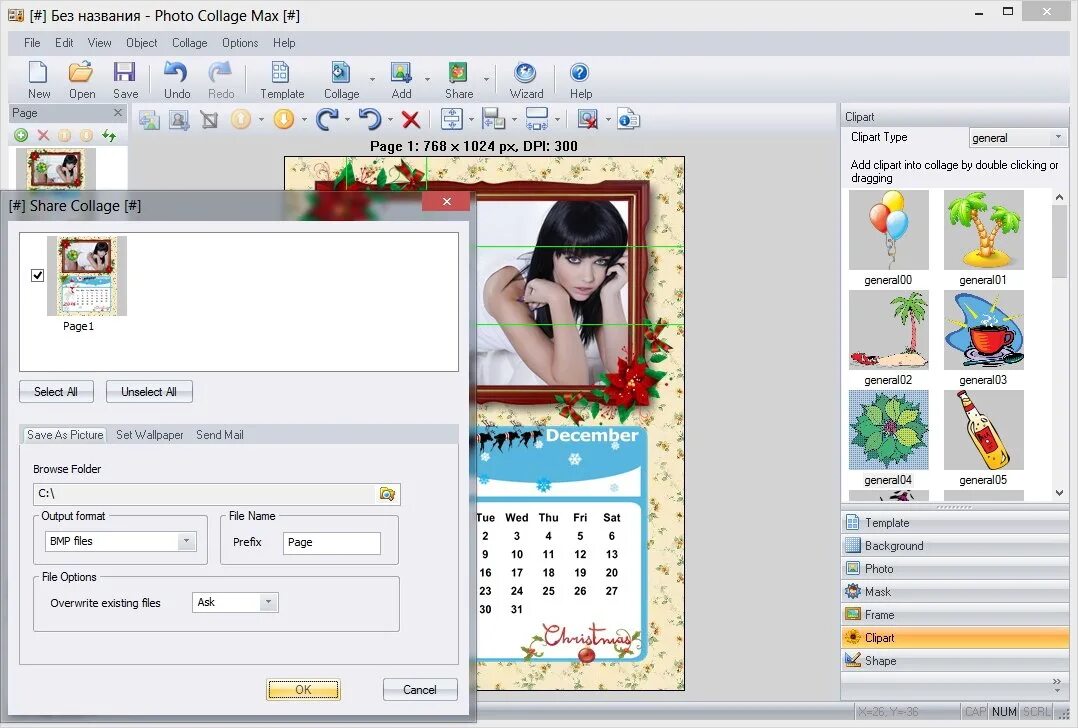Click the green swap arrows in Page panel
This screenshot has height=728, width=1078.
click(109, 135)
